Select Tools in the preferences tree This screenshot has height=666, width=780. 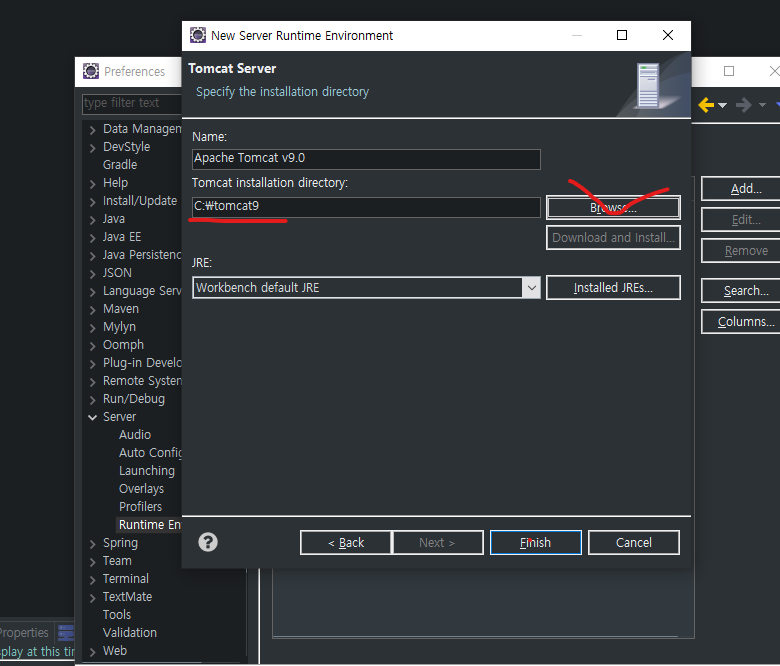(x=117, y=615)
